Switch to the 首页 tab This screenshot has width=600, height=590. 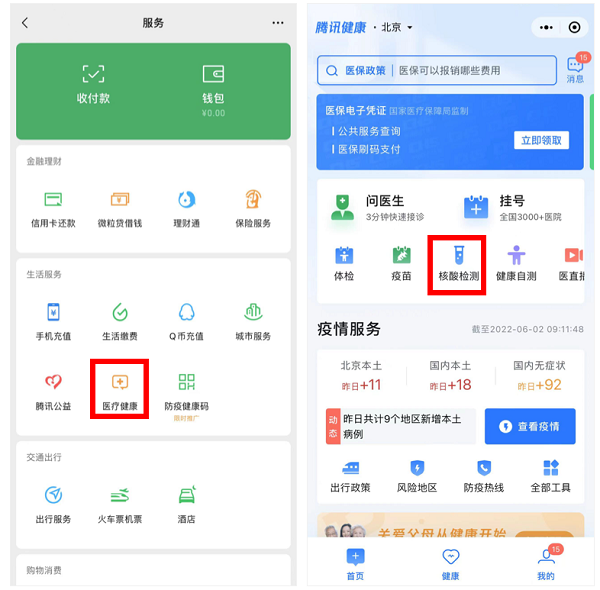click(x=355, y=564)
